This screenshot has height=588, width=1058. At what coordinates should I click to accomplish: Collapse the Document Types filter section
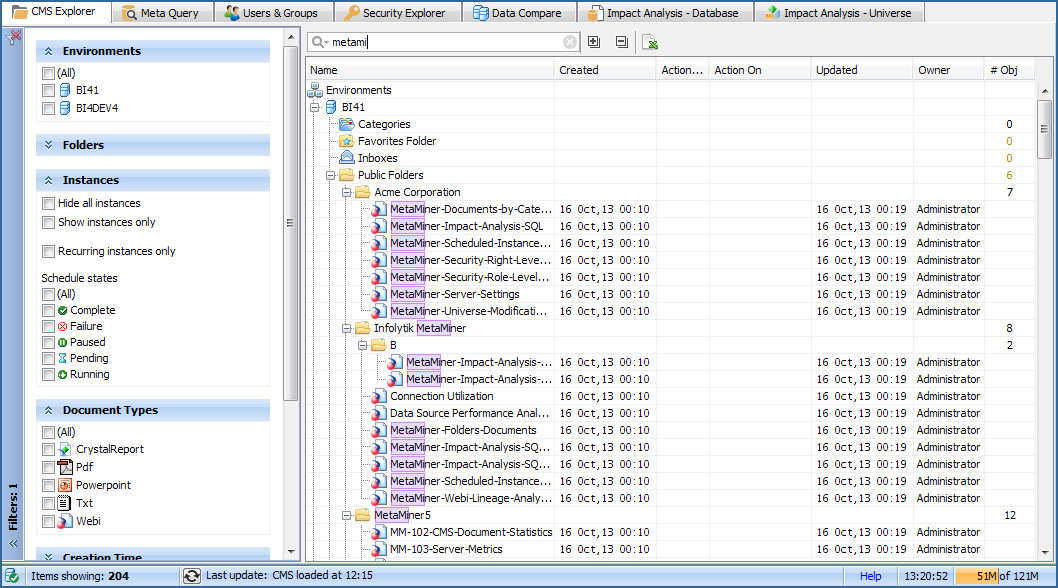click(x=48, y=410)
